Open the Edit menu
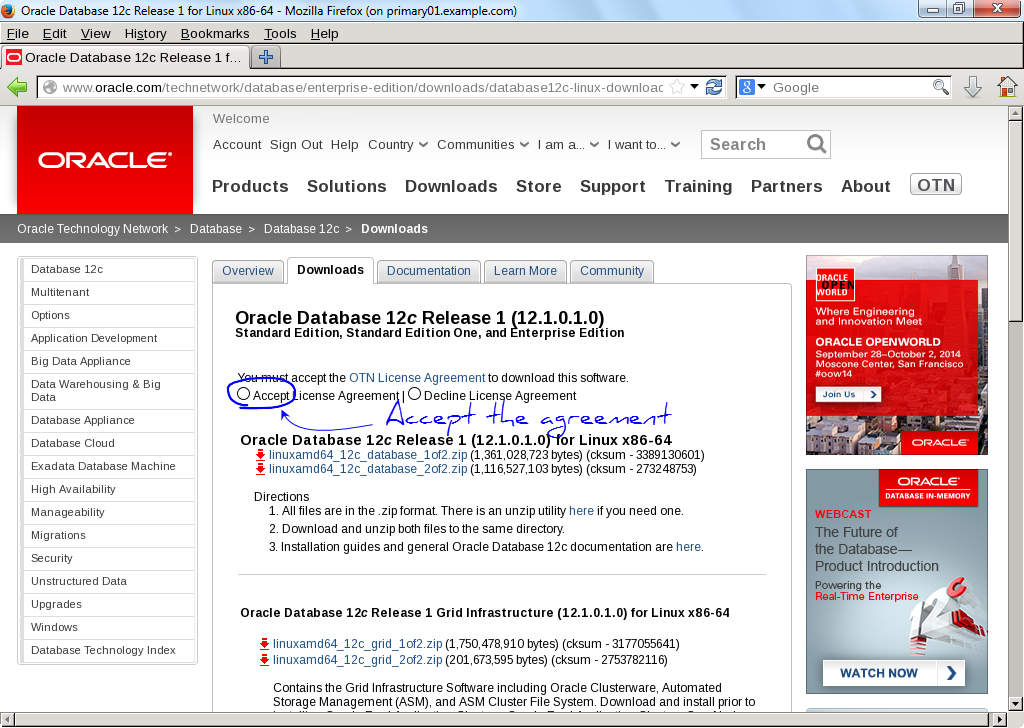 point(54,33)
